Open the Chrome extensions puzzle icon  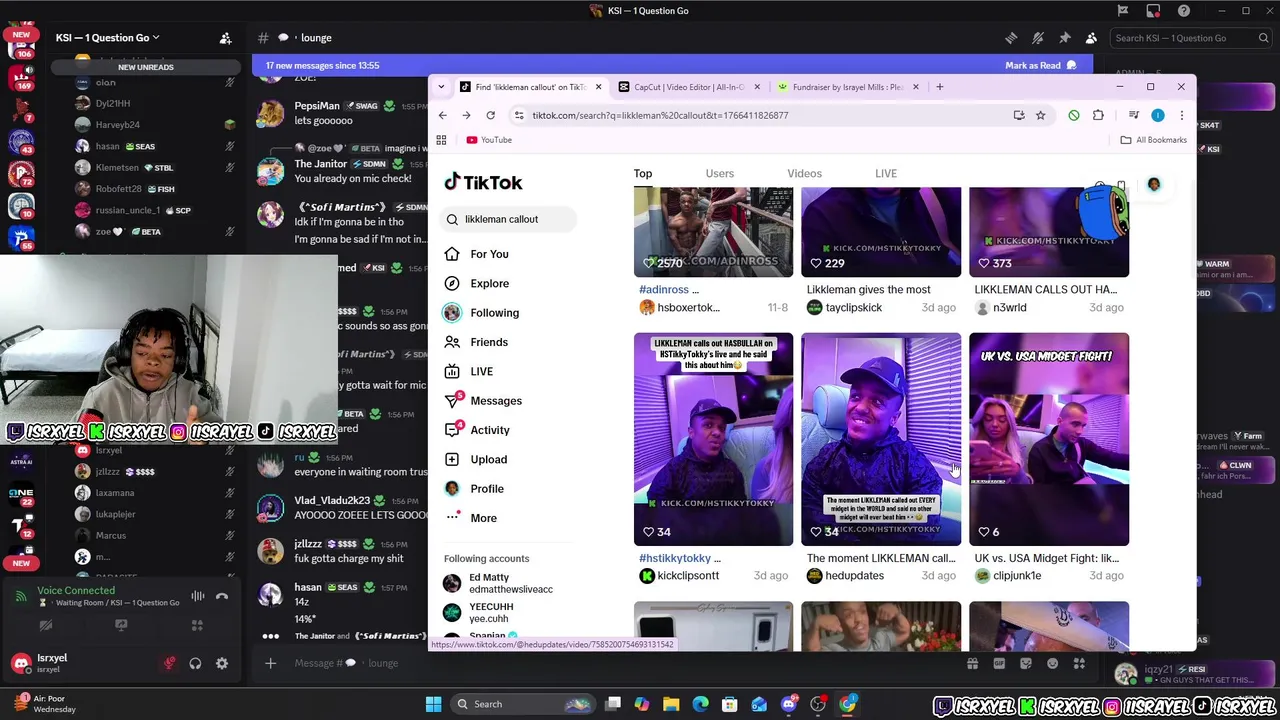[x=1098, y=115]
